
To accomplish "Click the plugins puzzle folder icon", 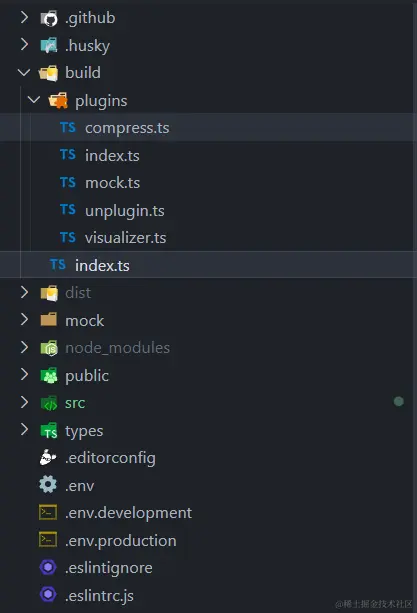I will (58, 100).
